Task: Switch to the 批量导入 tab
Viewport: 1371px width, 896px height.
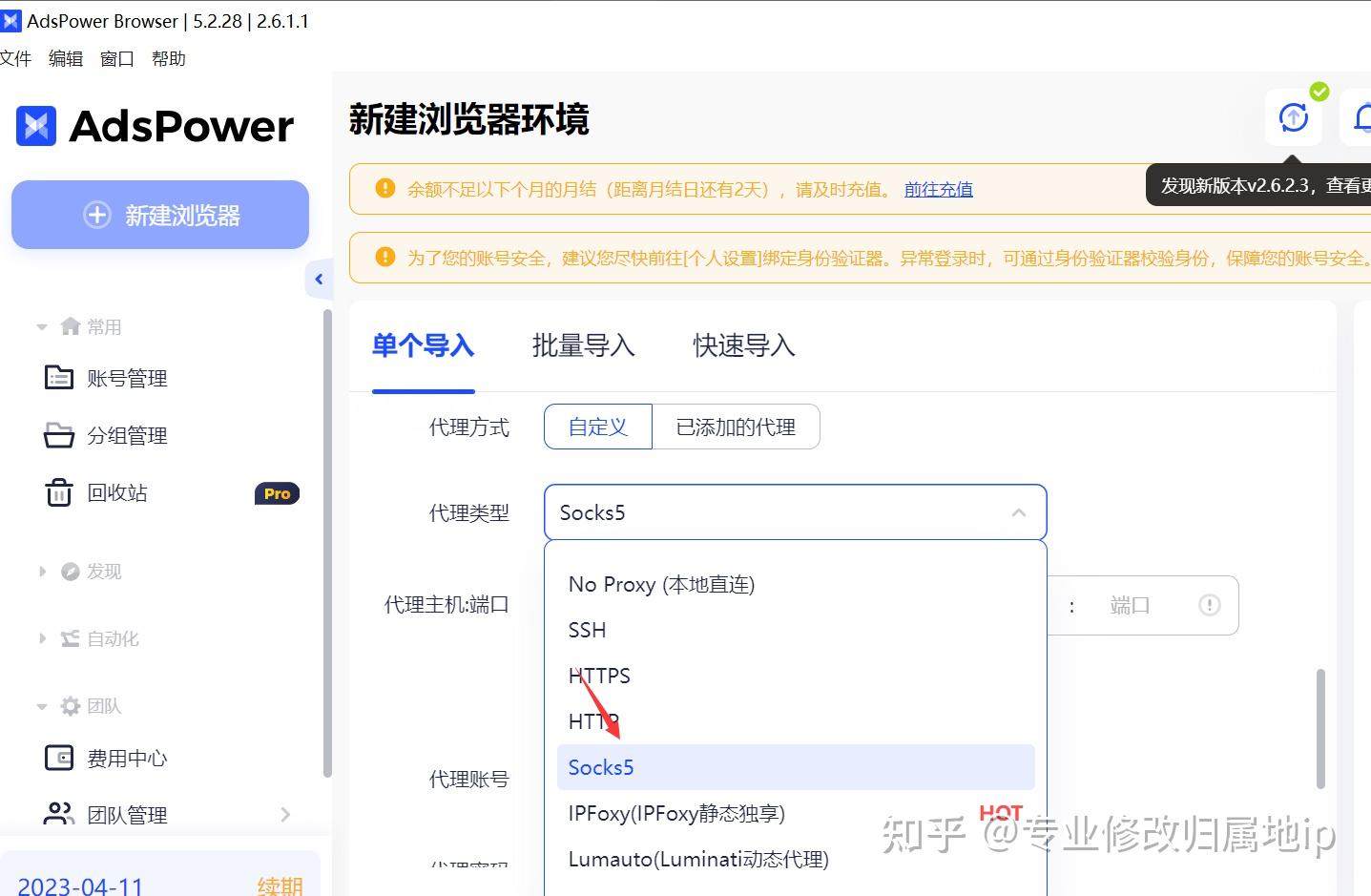Action: pos(584,345)
